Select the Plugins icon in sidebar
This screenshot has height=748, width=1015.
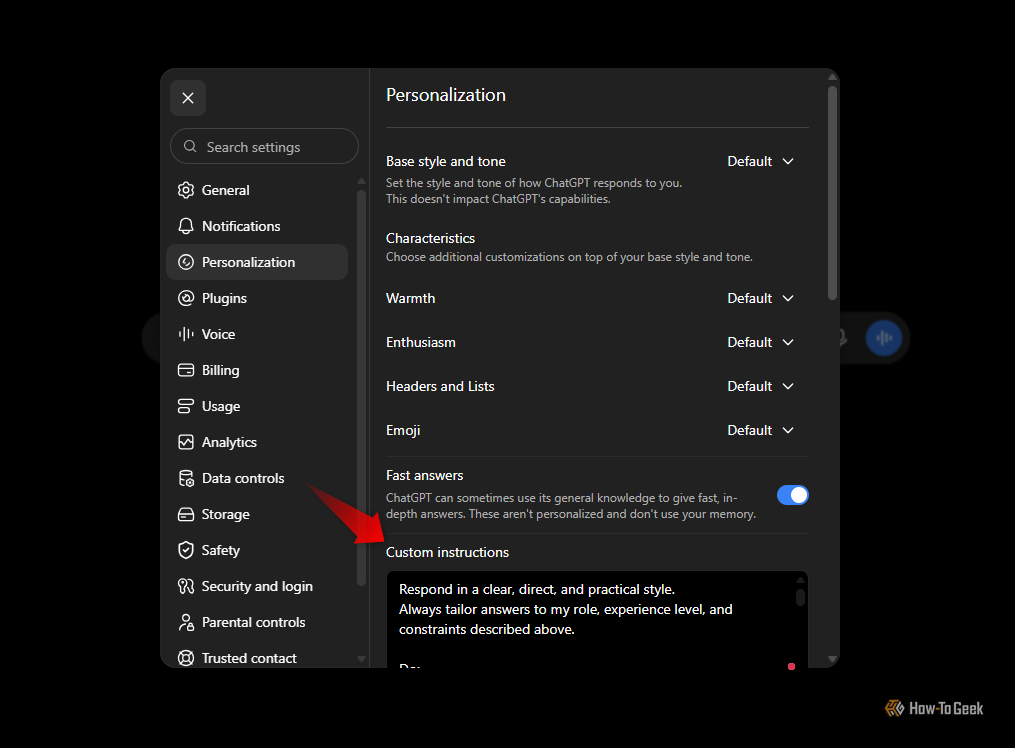pos(186,298)
